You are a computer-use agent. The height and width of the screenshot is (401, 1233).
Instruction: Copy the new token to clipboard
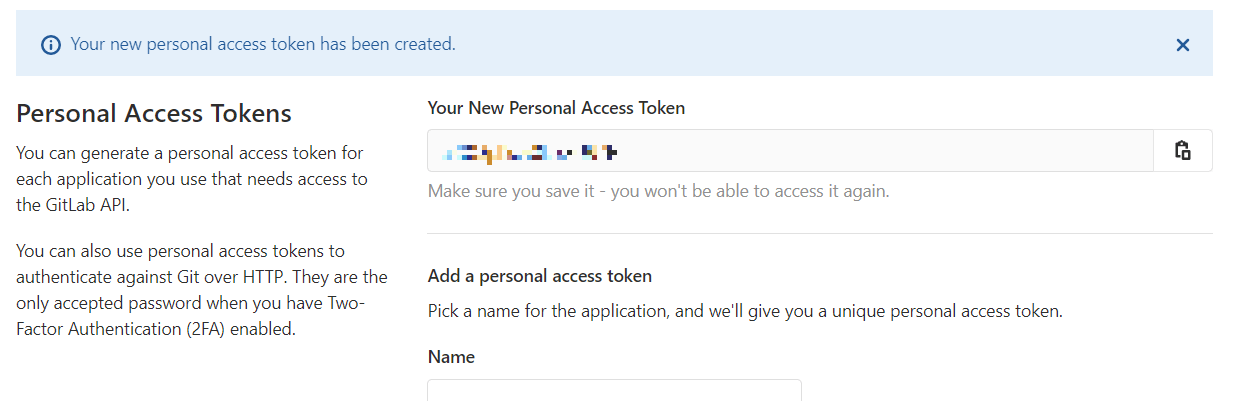click(x=1183, y=150)
